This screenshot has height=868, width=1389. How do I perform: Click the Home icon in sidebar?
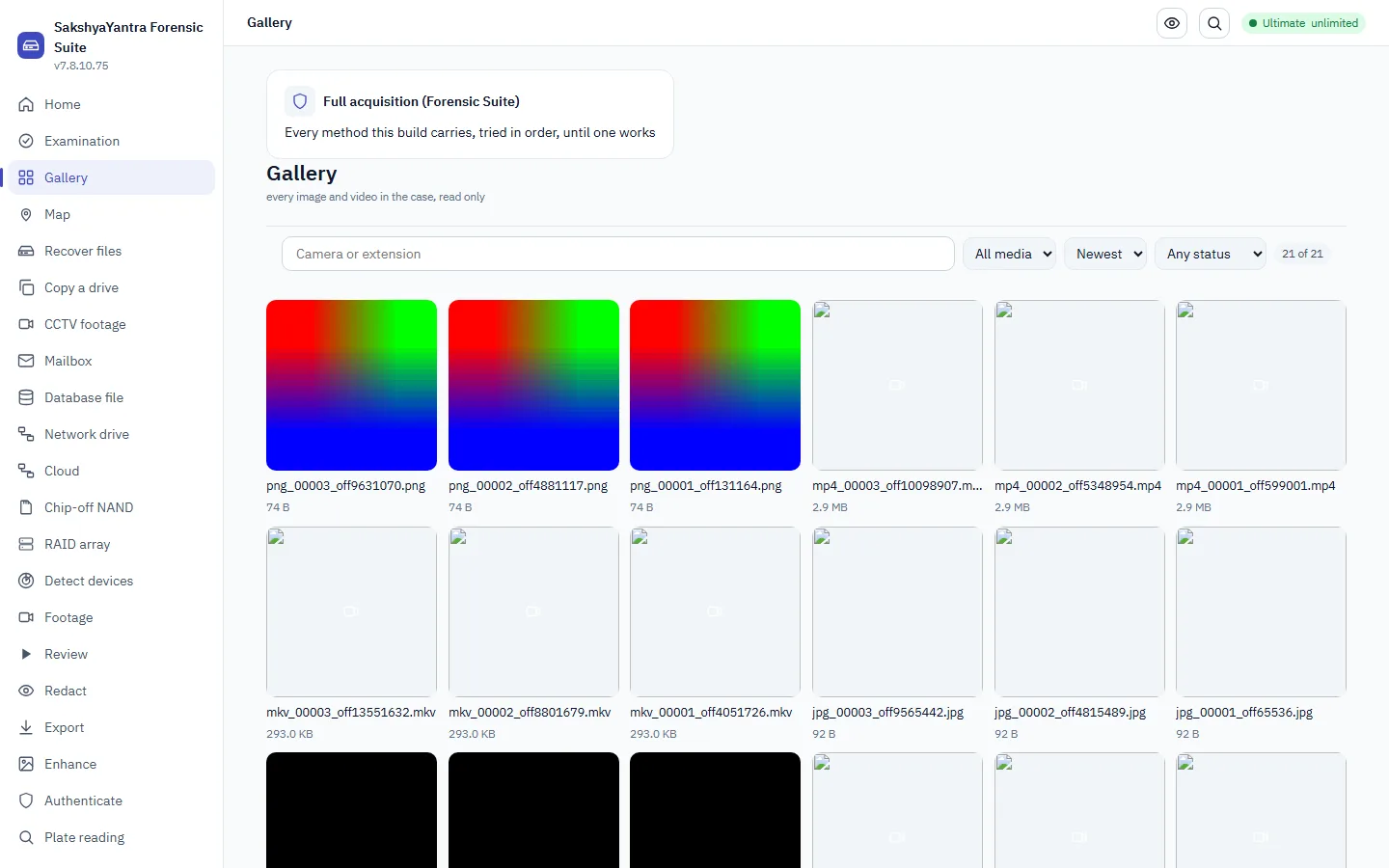26,104
